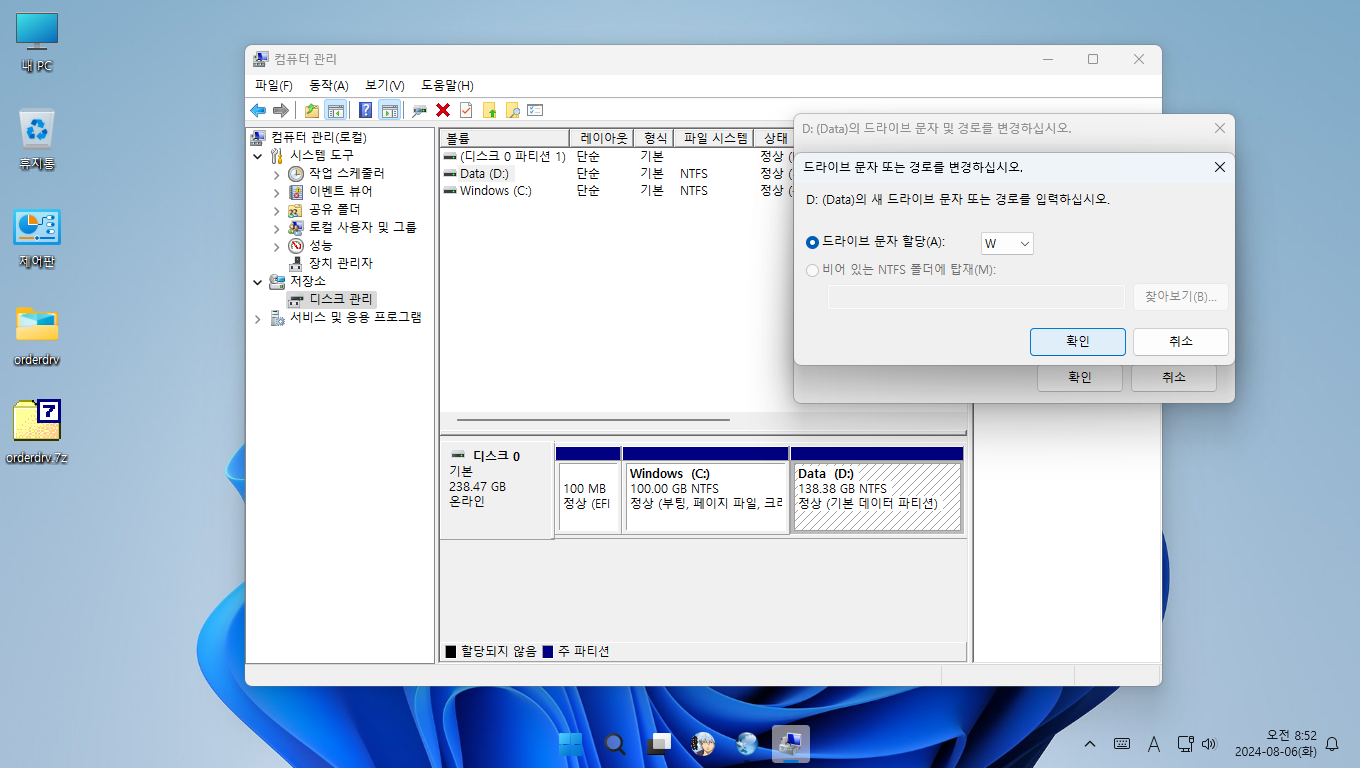Click 찾아보기(B)... browse button
Screen dimensions: 1360x768
coord(1181,297)
